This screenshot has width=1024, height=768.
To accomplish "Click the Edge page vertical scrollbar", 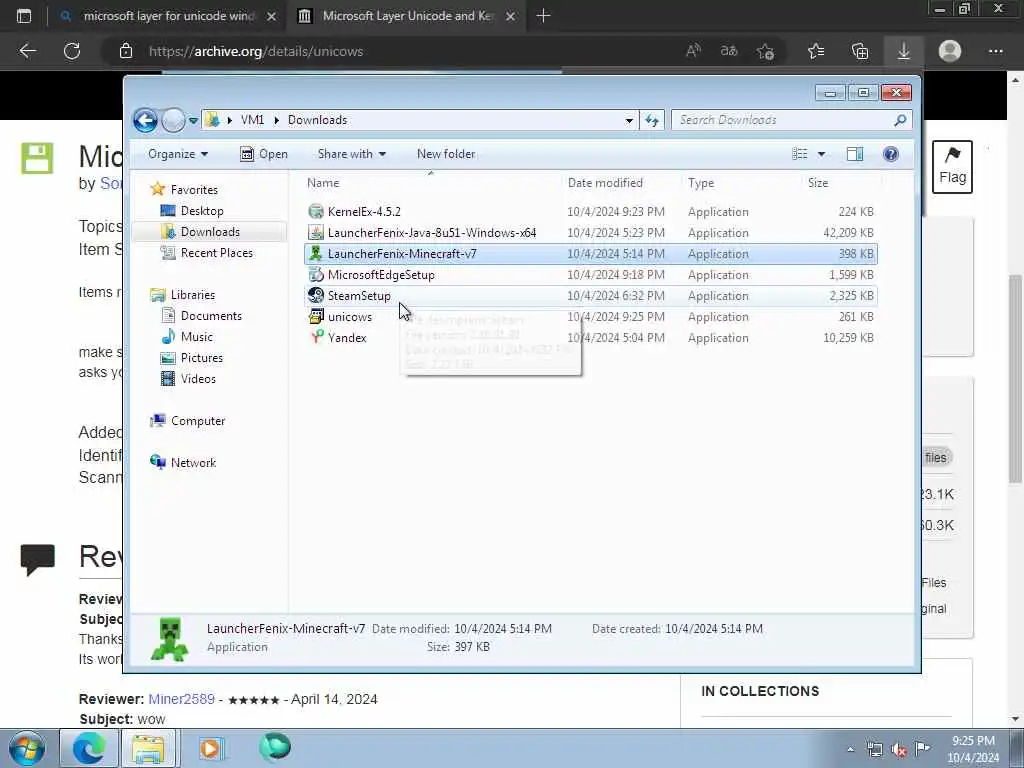I will click(x=1015, y=379).
